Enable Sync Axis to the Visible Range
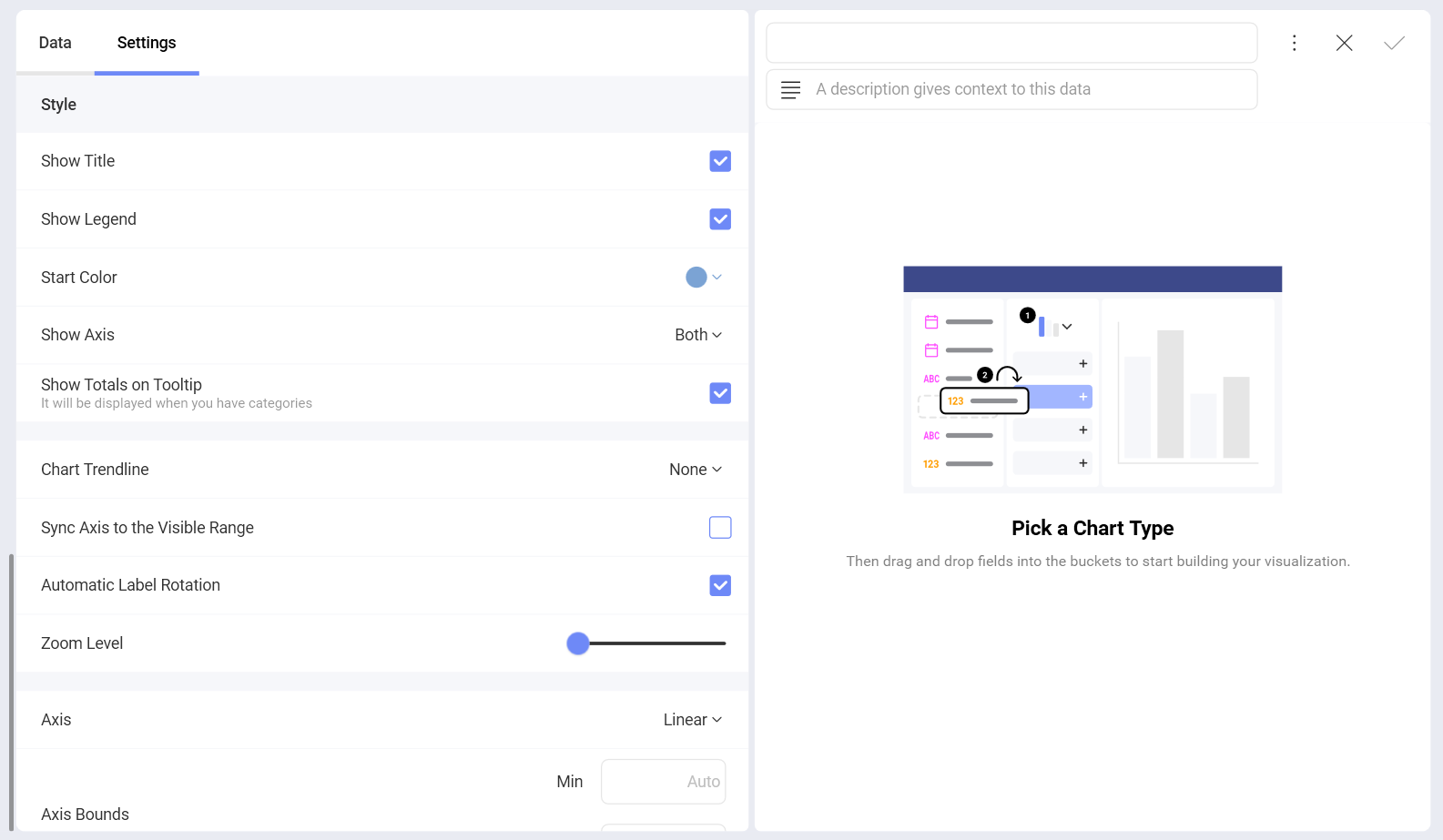Viewport: 1443px width, 840px height. pyautogui.click(x=720, y=528)
